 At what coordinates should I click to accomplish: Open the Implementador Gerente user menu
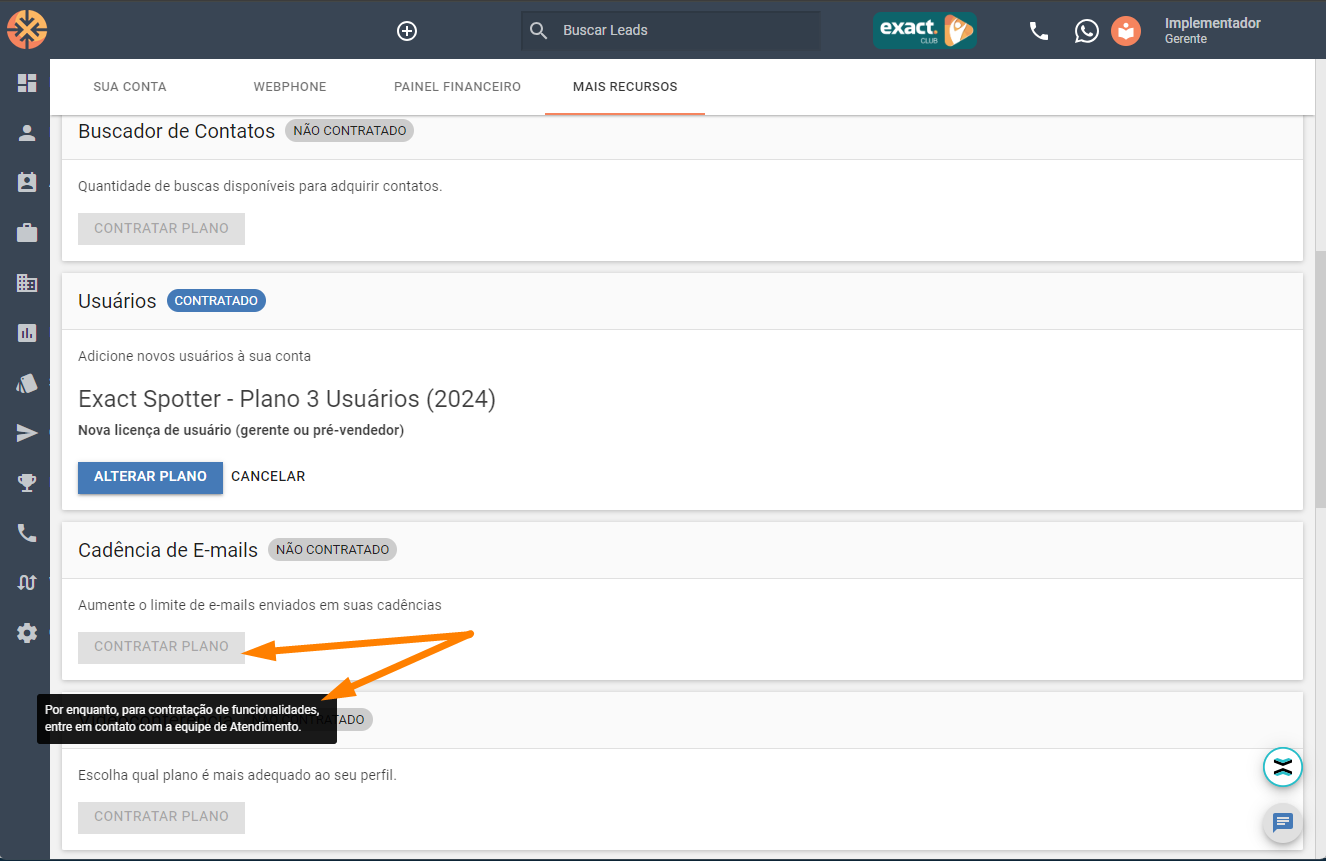(1212, 30)
